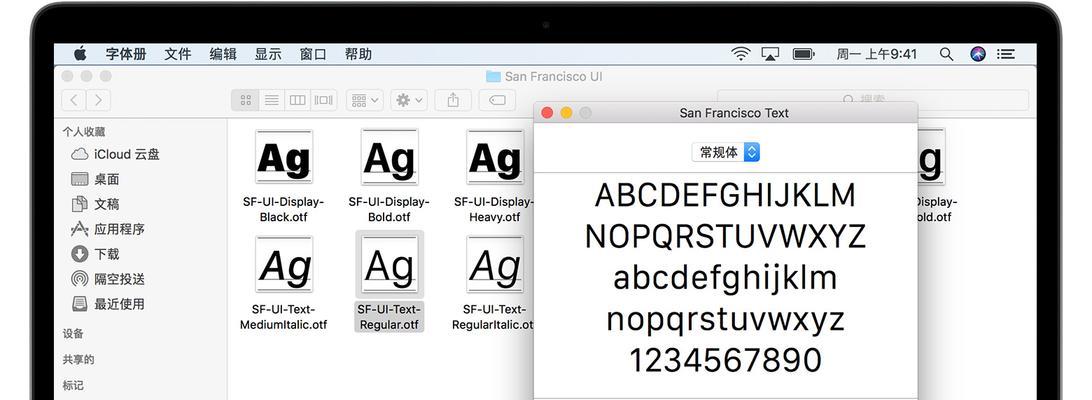Open 文稿 in sidebar
Image resolution: width=1092 pixels, height=400 pixels.
(x=95, y=204)
